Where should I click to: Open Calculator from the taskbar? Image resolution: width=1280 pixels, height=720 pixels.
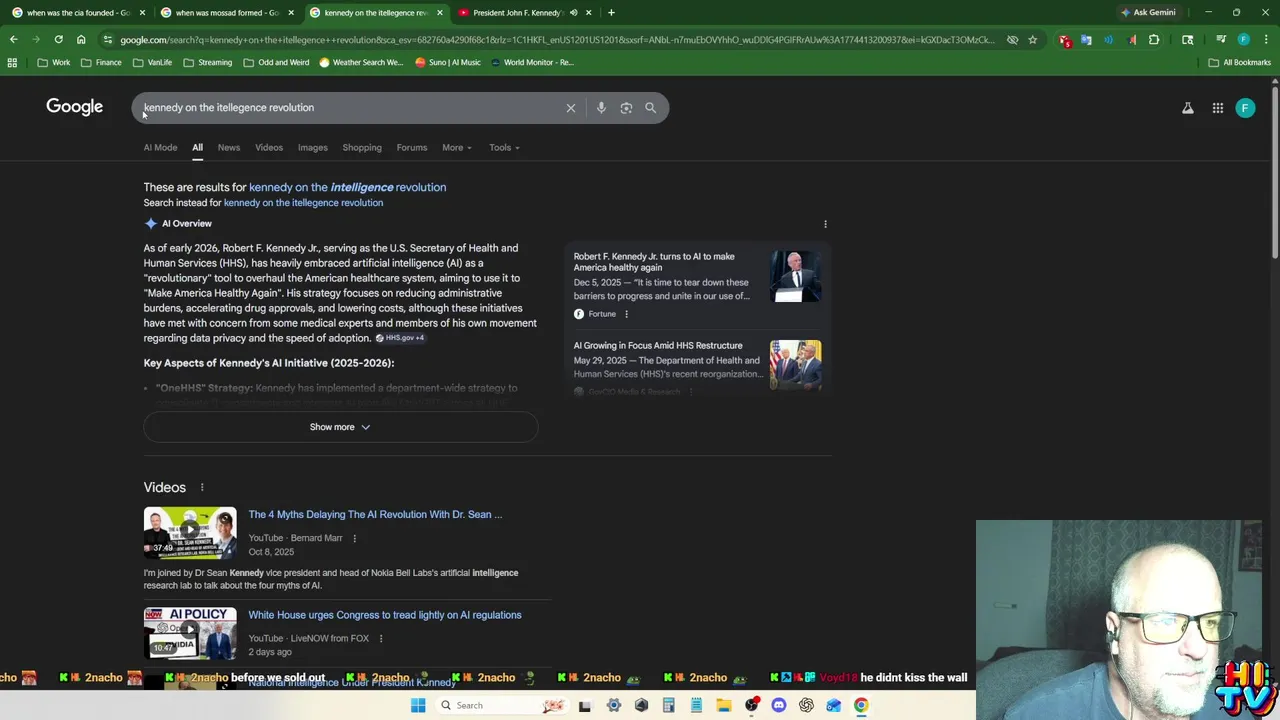click(x=668, y=706)
